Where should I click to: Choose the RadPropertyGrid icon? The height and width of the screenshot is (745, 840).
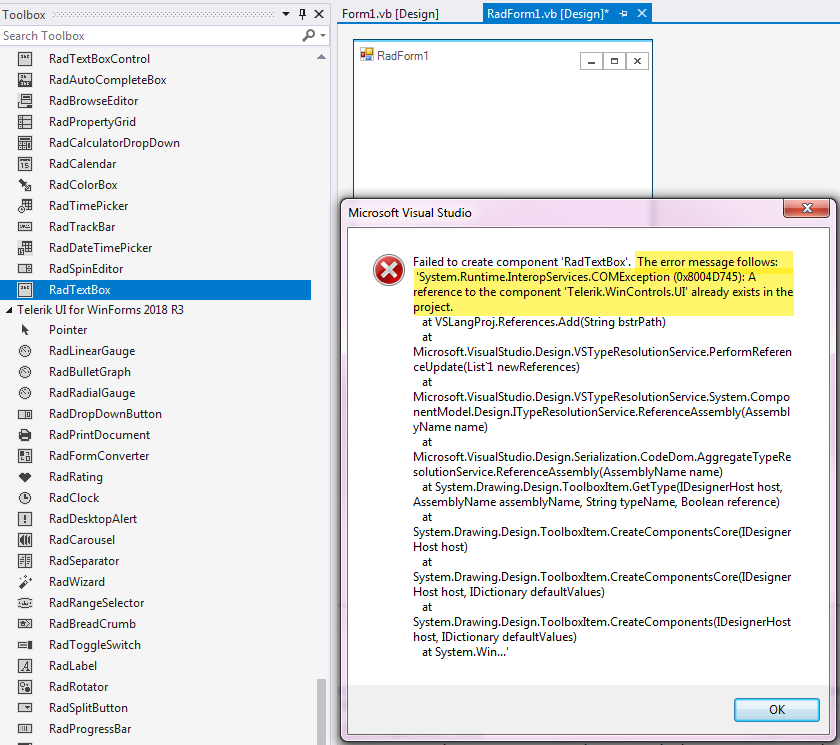click(x=25, y=122)
